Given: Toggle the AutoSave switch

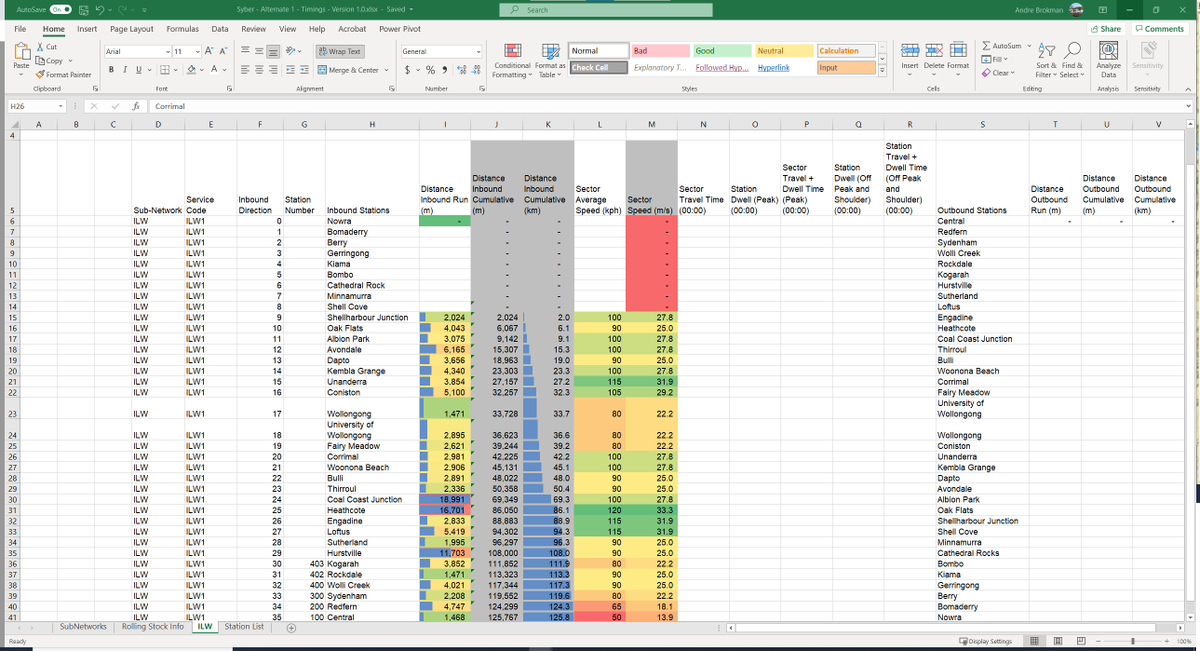Looking at the screenshot, I should 59,10.
